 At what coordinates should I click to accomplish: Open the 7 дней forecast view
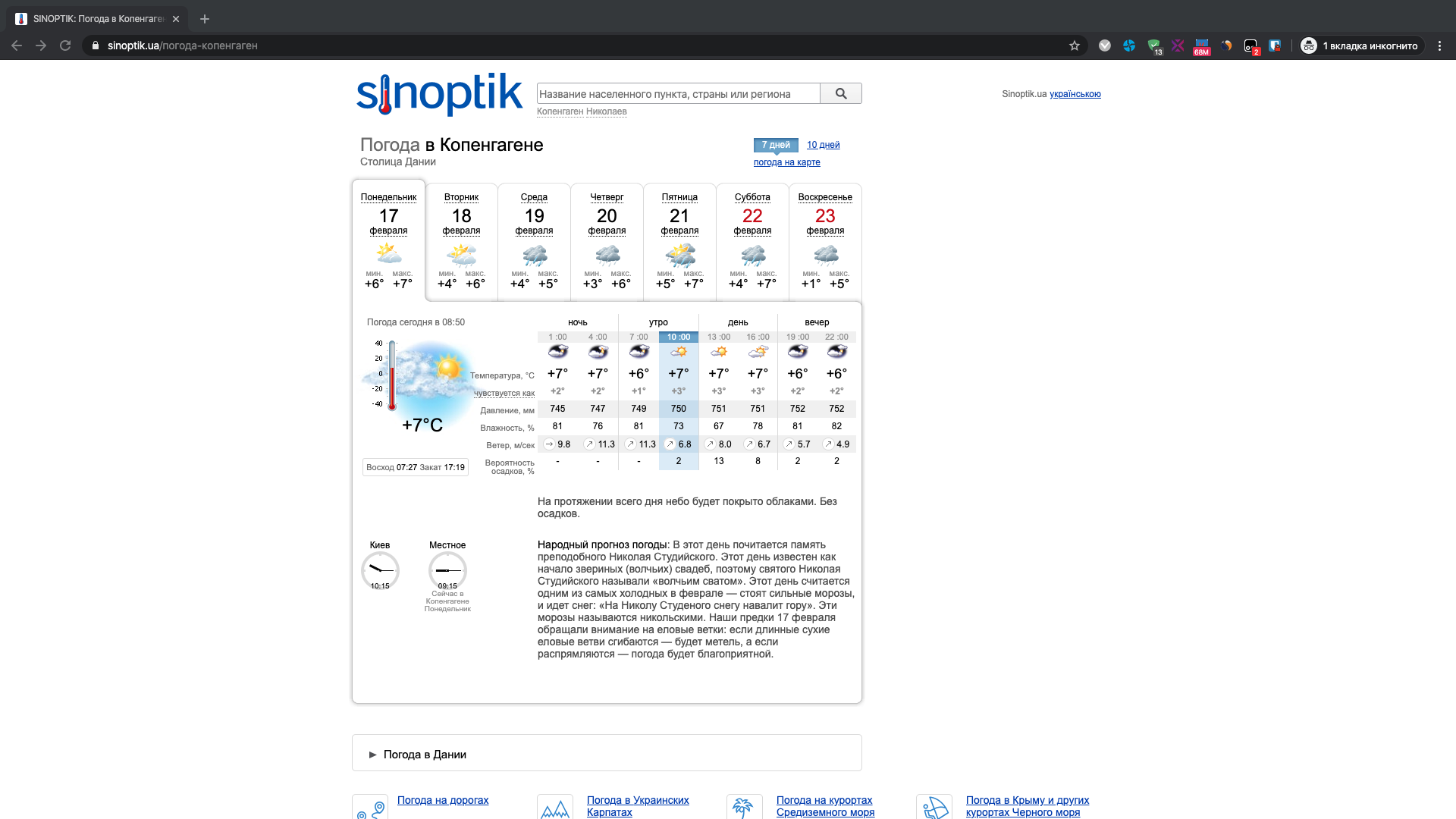point(774,145)
